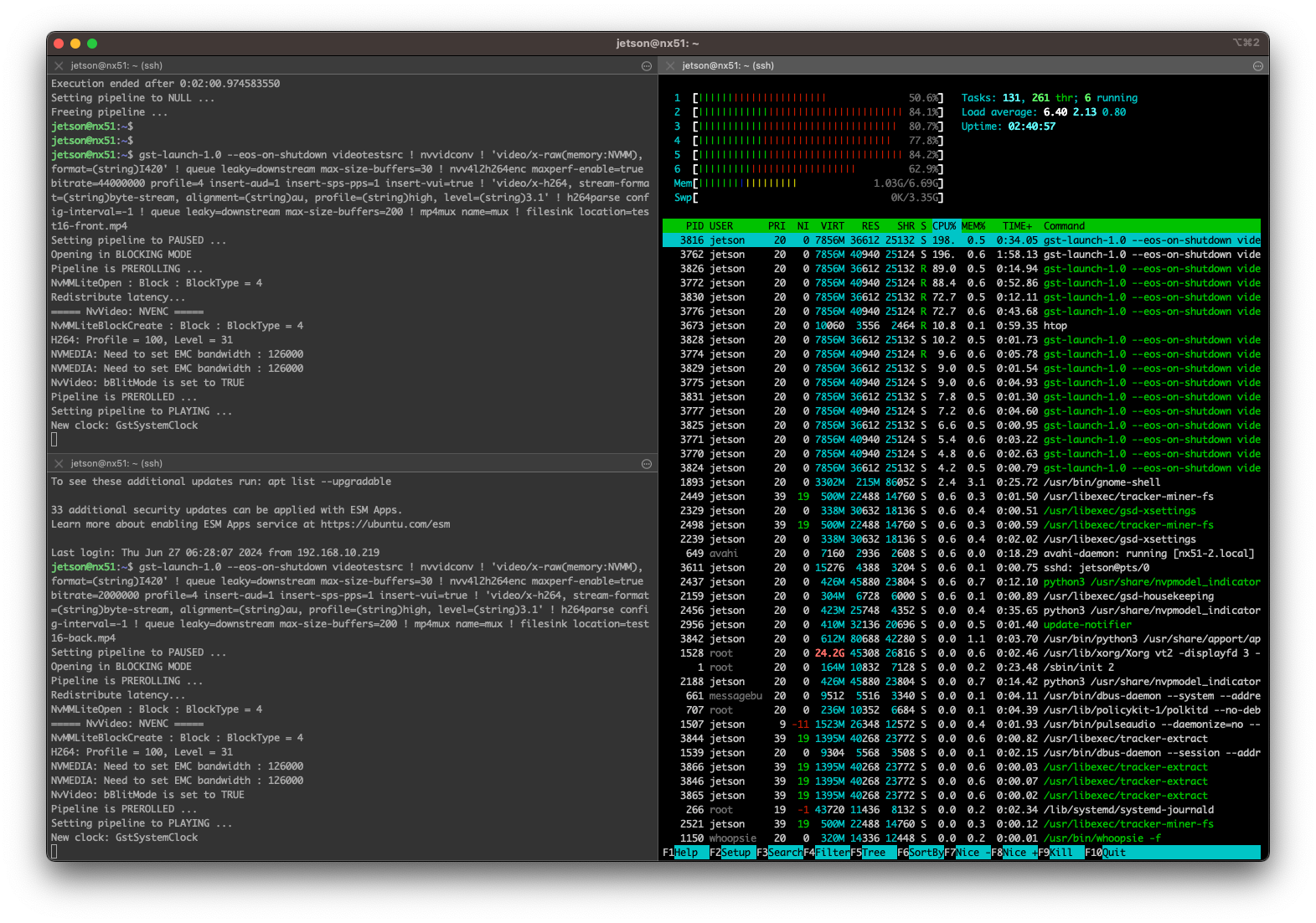Open the options icon of the bottom-left pane
This screenshot has width=1316, height=923.
(x=646, y=463)
